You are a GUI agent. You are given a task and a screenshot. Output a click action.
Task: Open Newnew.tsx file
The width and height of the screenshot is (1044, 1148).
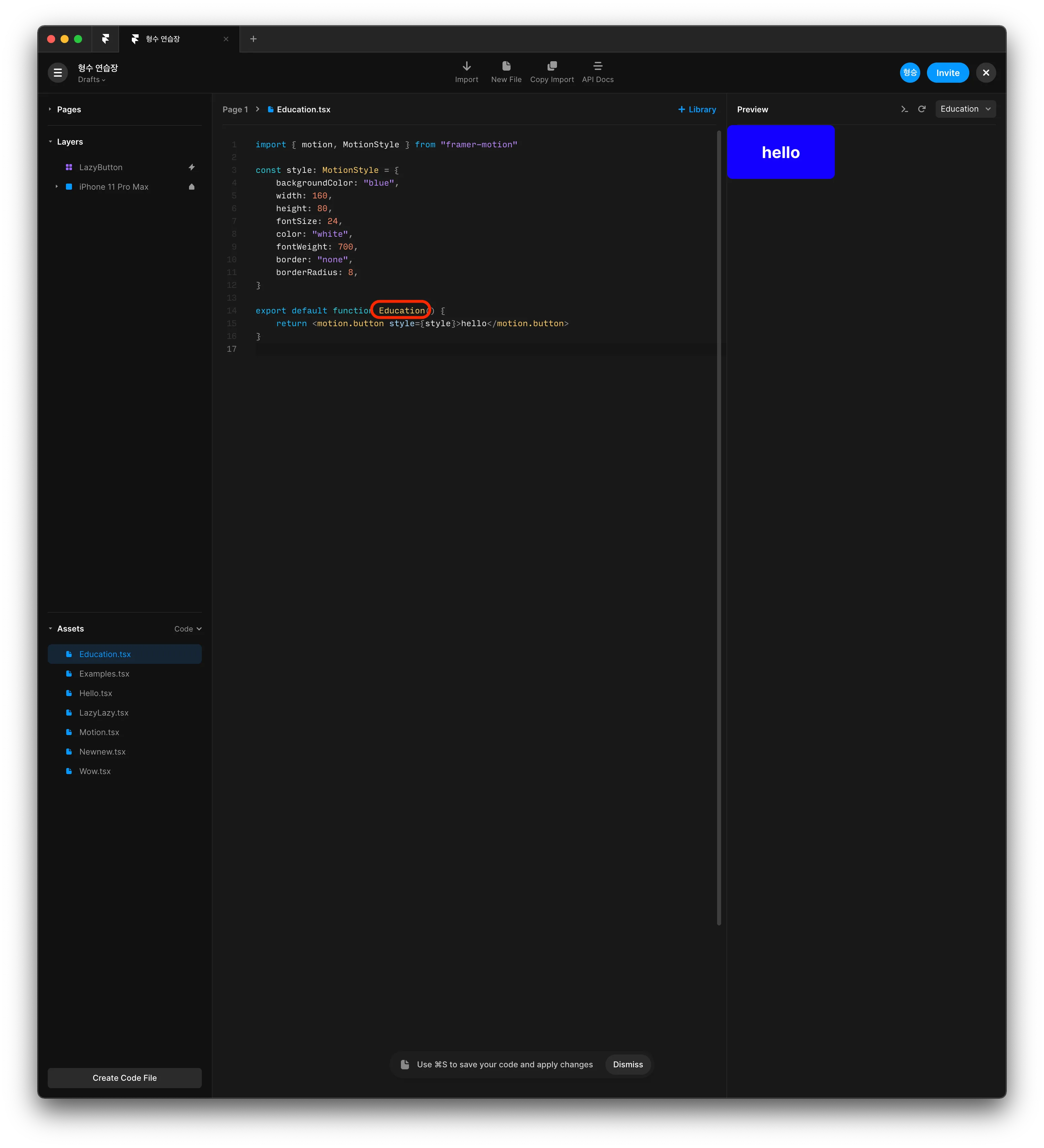tap(125, 751)
